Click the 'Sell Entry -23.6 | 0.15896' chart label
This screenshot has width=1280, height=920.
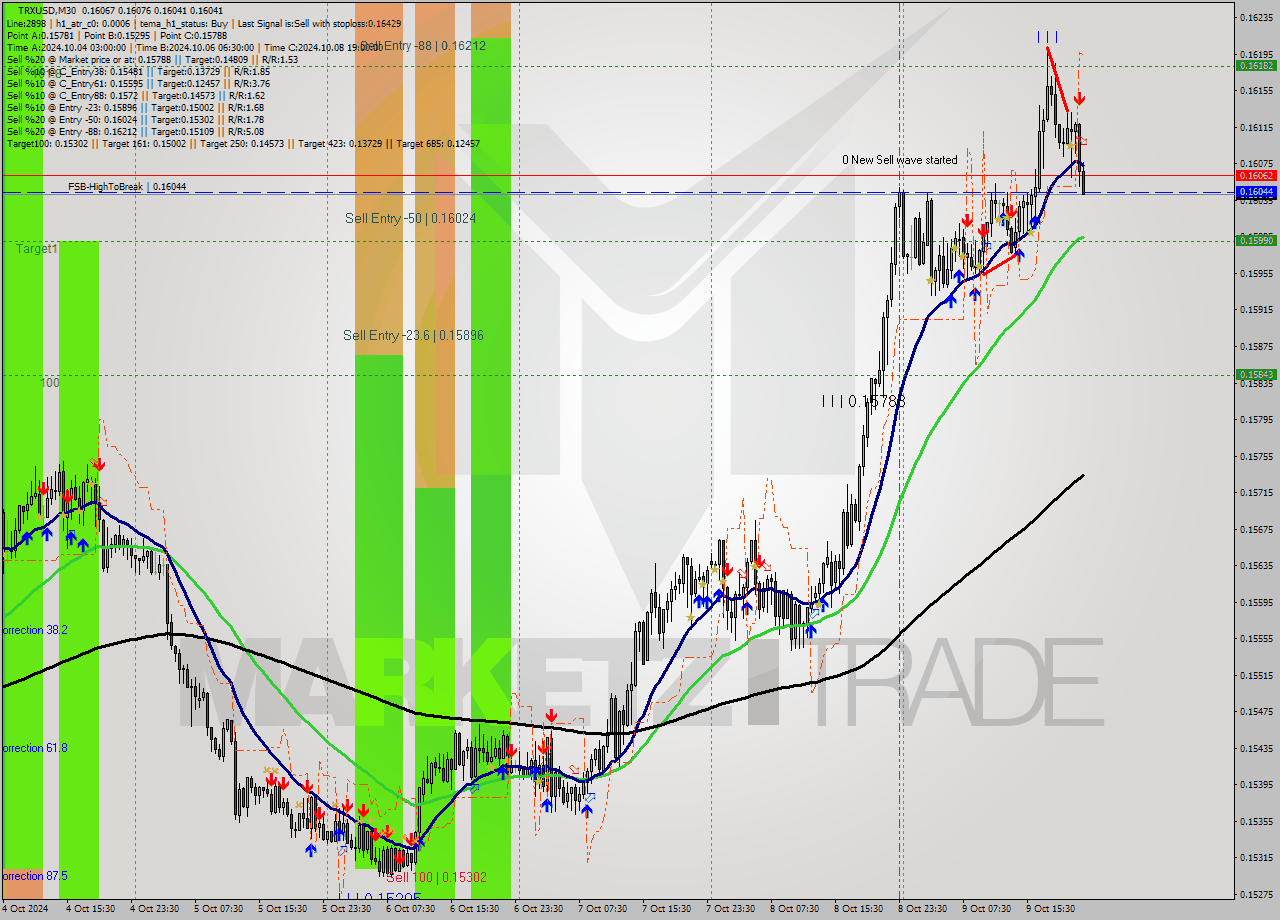[413, 335]
